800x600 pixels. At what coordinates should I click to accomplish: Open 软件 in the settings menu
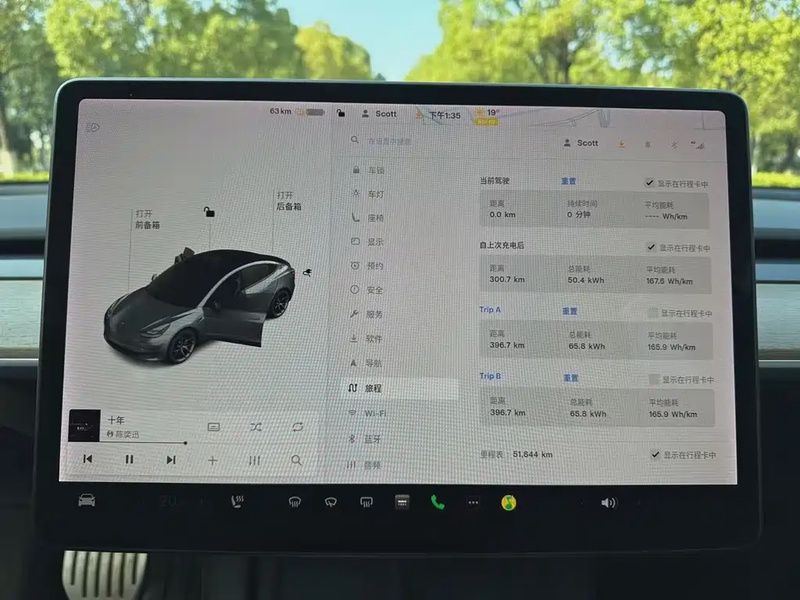(x=374, y=339)
